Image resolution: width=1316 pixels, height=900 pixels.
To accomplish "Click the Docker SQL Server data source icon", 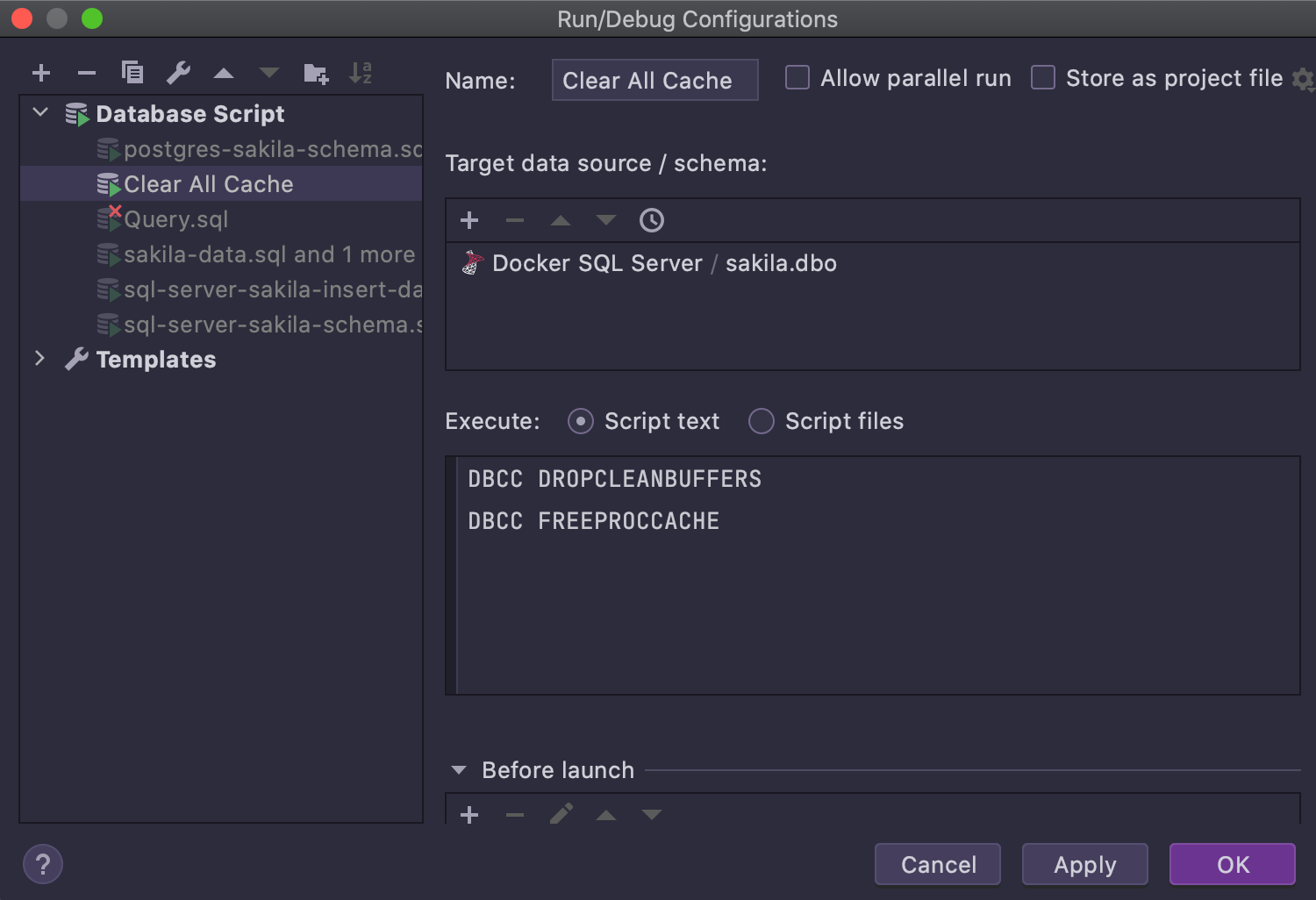I will coord(473,263).
